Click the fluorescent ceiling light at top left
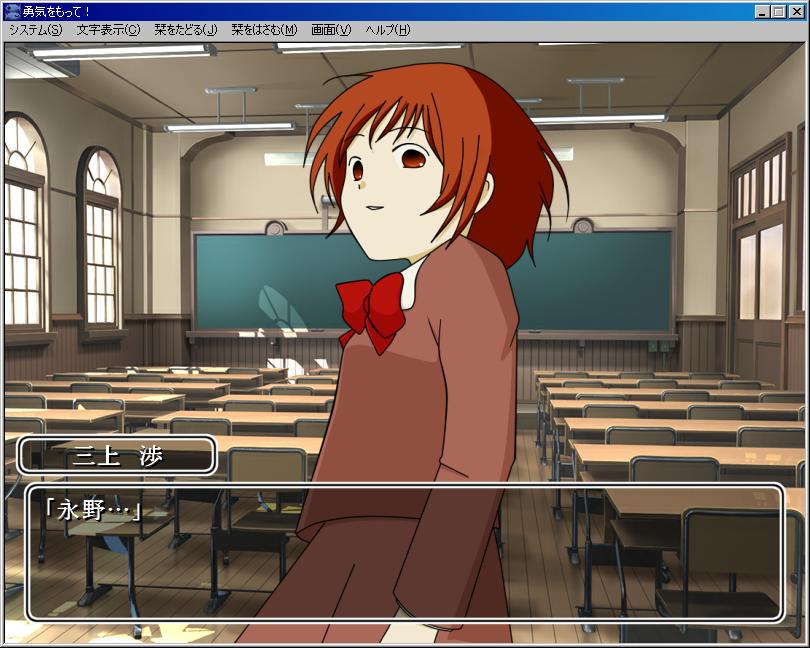Screen dimensions: 810x648 pyautogui.click(x=122, y=50)
